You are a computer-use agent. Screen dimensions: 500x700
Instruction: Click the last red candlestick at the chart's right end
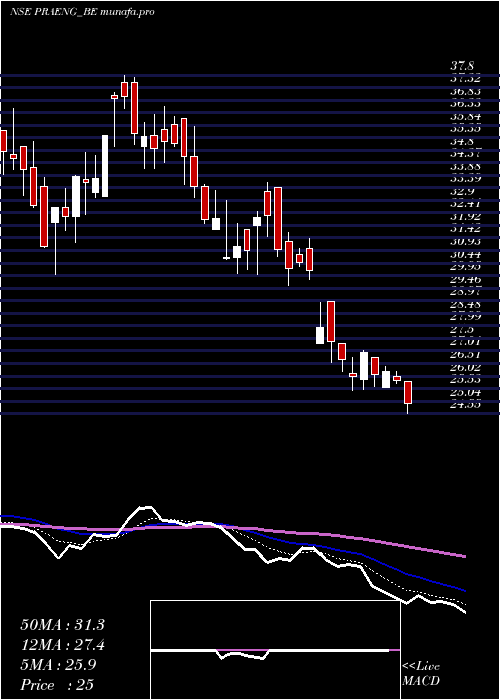[408, 392]
